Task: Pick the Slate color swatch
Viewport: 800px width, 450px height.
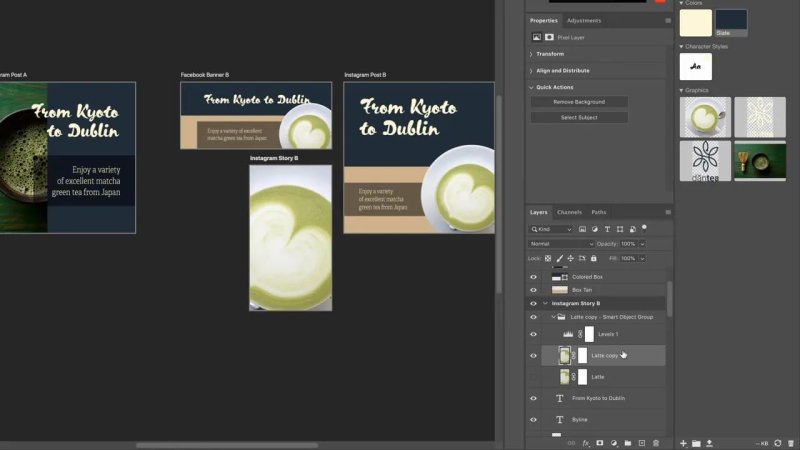Action: tap(731, 23)
